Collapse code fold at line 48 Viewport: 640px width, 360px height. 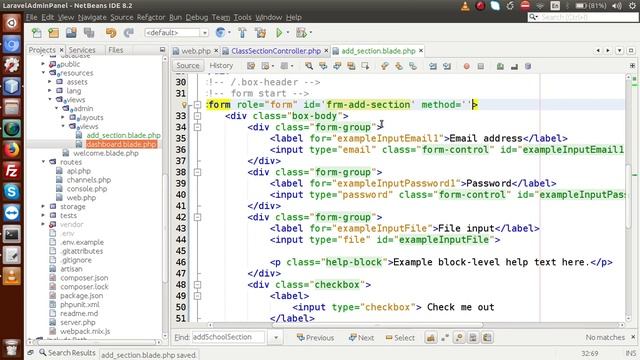pyautogui.click(x=198, y=284)
